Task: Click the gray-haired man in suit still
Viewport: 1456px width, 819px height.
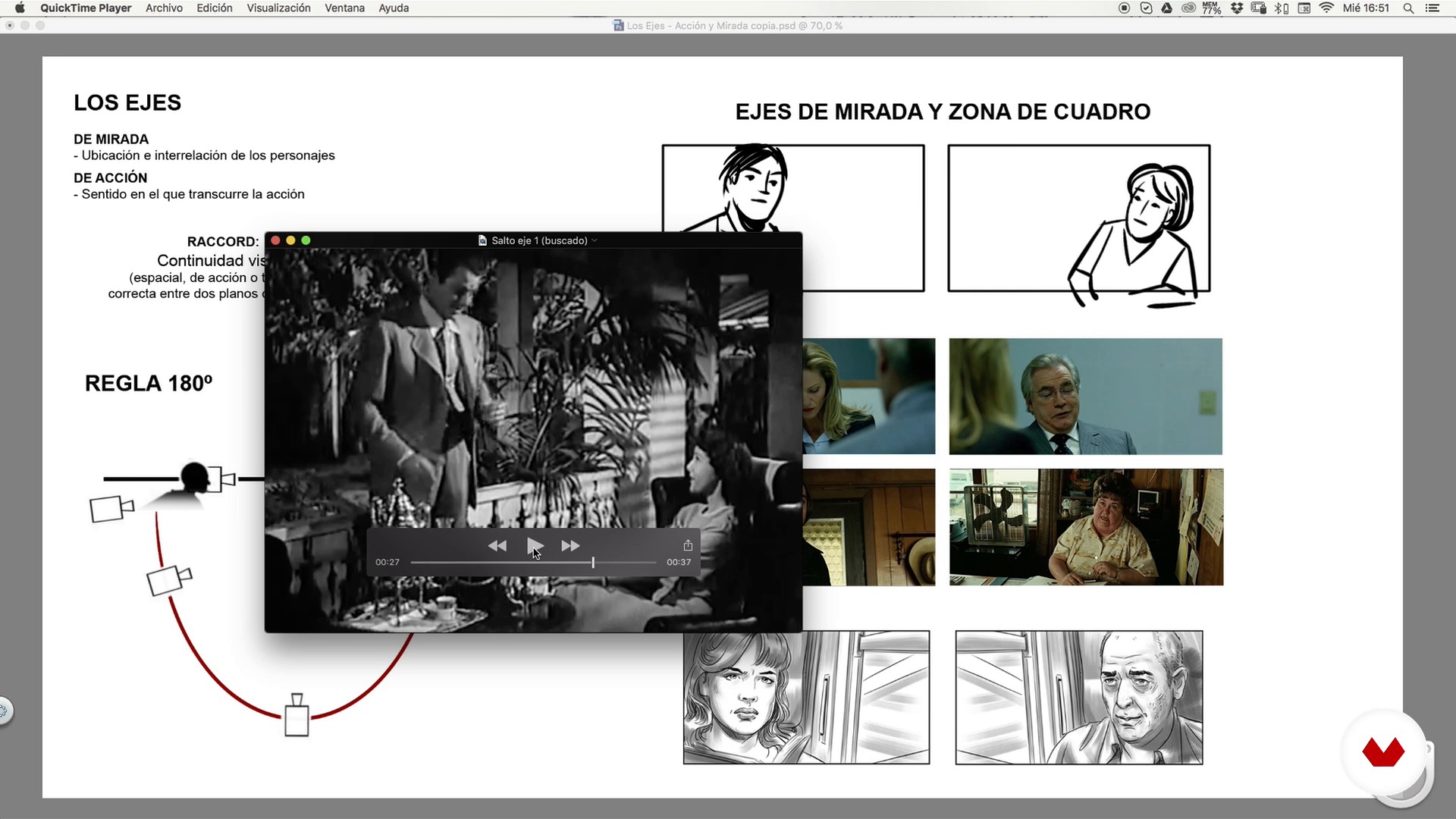Action: click(1086, 397)
